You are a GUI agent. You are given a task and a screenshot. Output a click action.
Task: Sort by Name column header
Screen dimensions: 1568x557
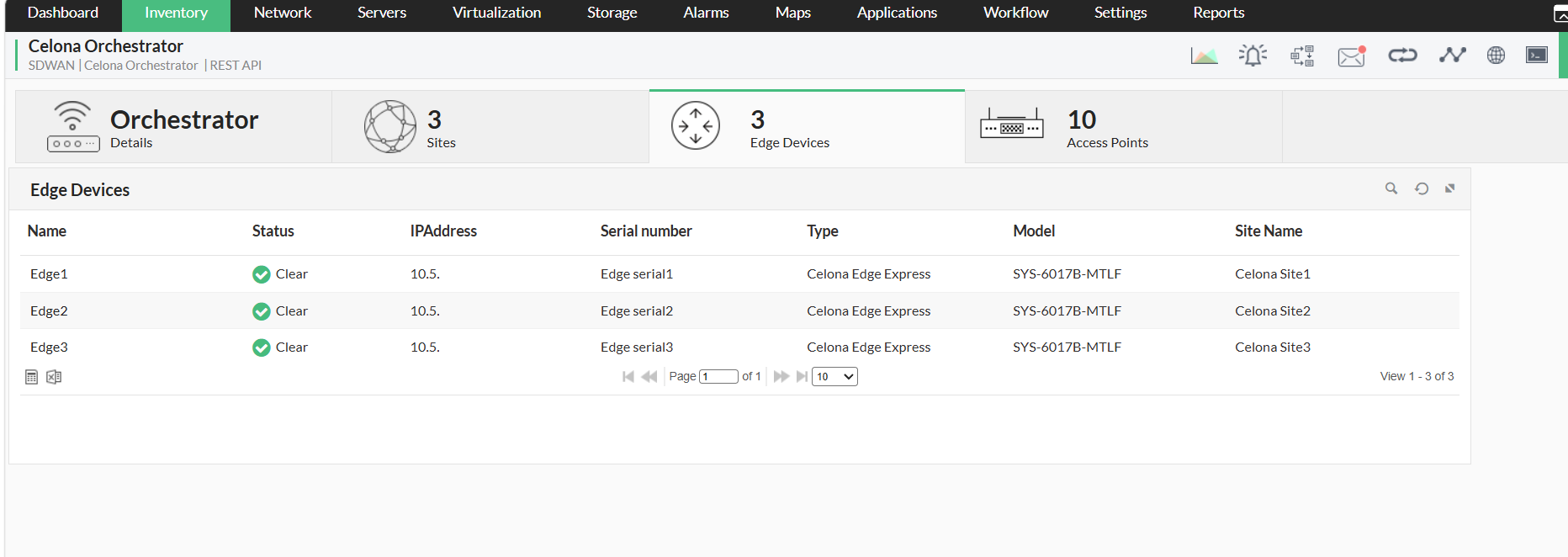click(47, 231)
